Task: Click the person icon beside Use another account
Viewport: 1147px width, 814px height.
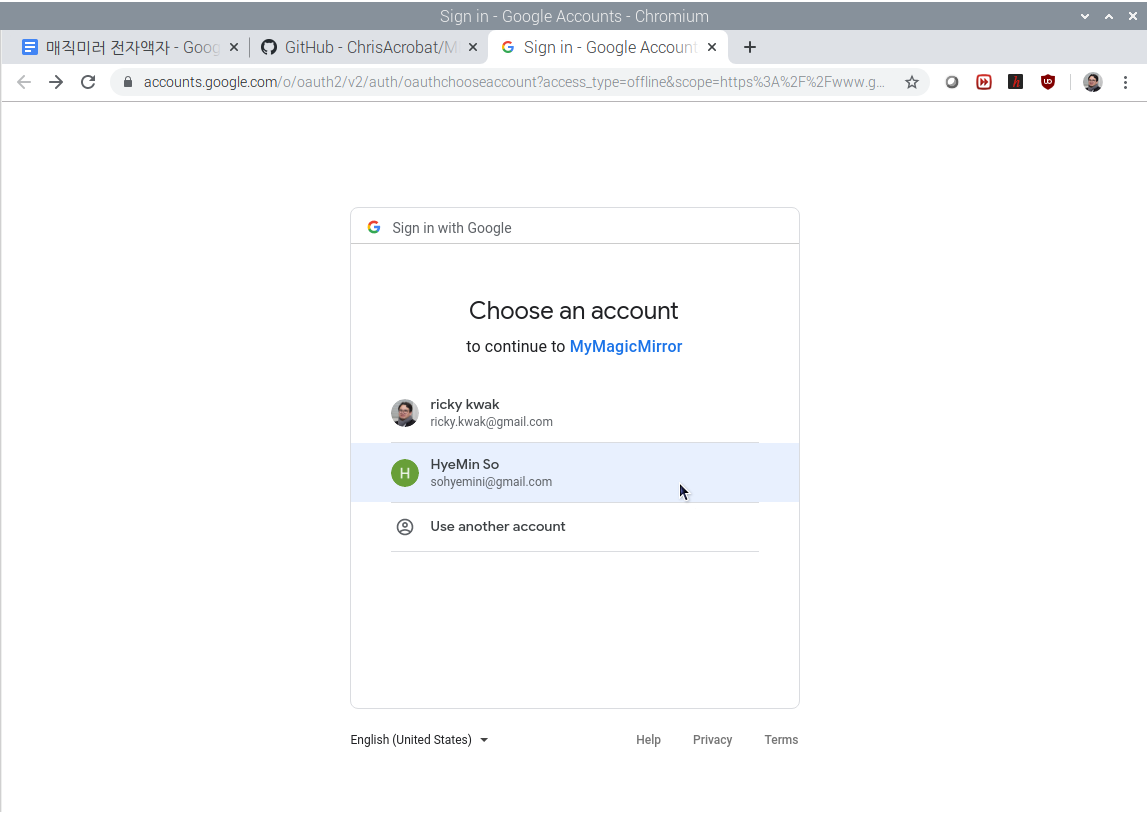Action: pyautogui.click(x=405, y=527)
